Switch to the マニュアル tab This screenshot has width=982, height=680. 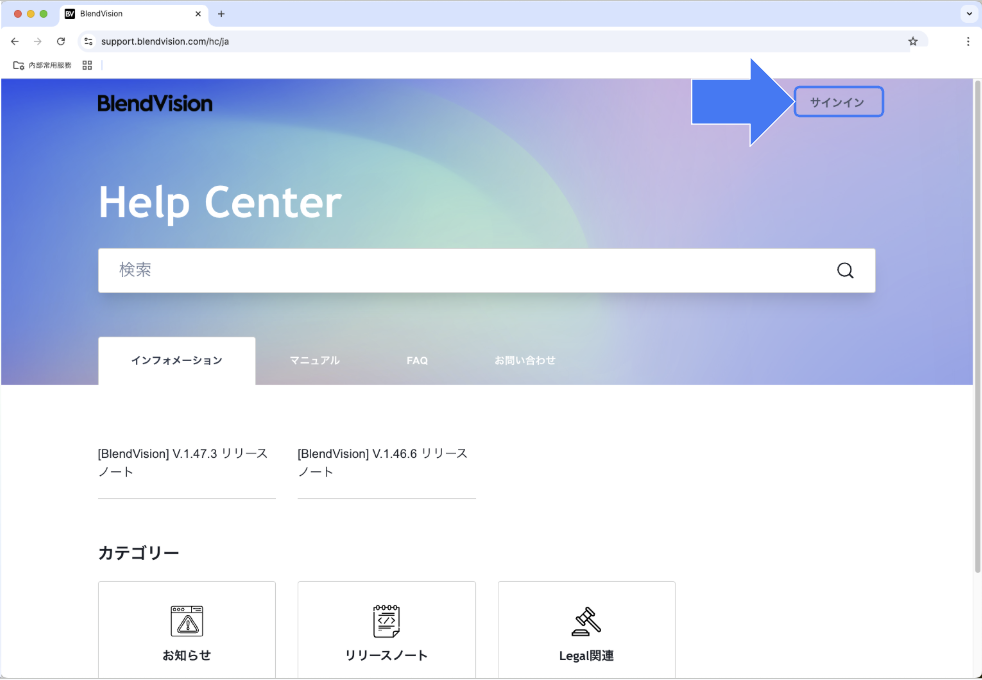coord(314,361)
